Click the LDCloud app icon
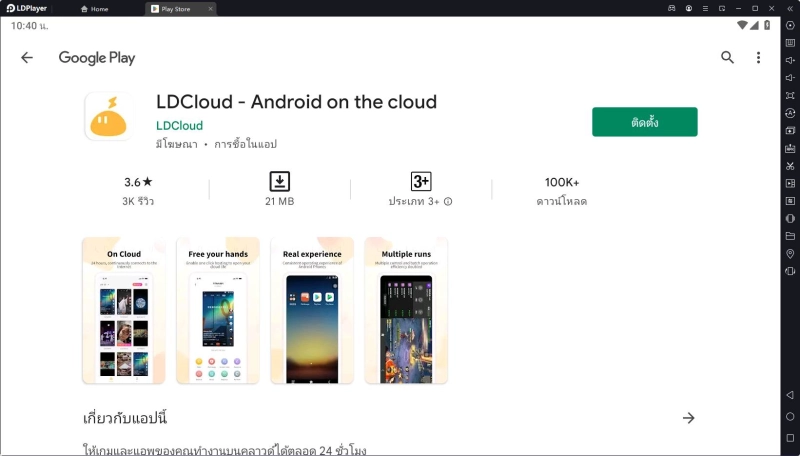 (x=109, y=116)
